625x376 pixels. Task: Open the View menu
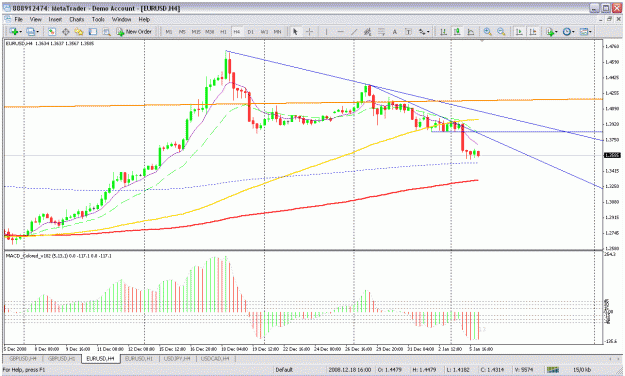pos(35,19)
